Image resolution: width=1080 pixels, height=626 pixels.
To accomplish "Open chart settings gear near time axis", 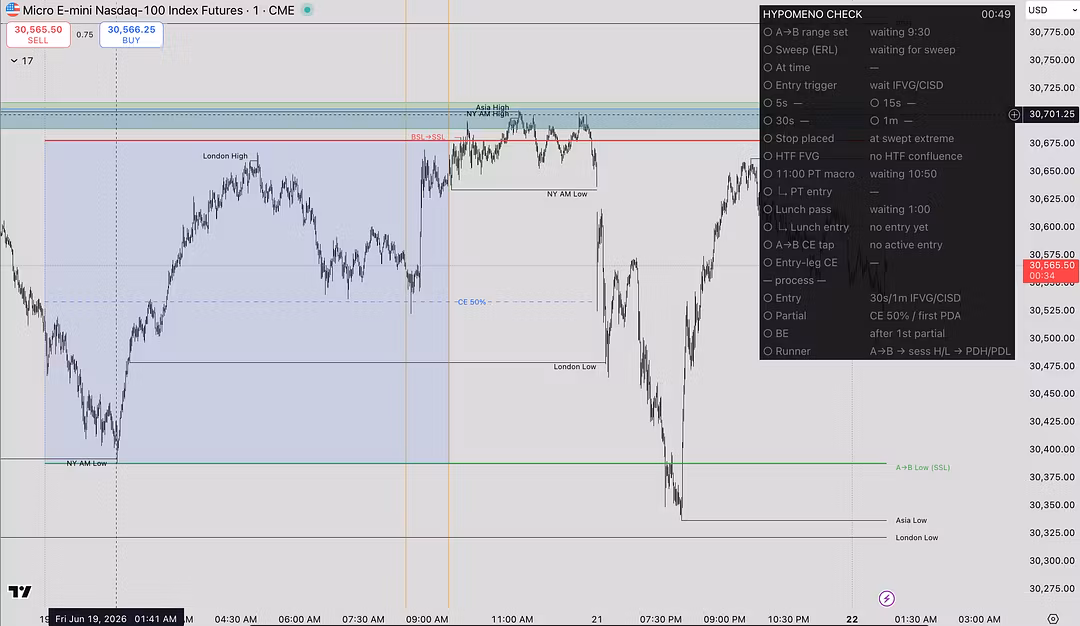I will click(1052, 619).
